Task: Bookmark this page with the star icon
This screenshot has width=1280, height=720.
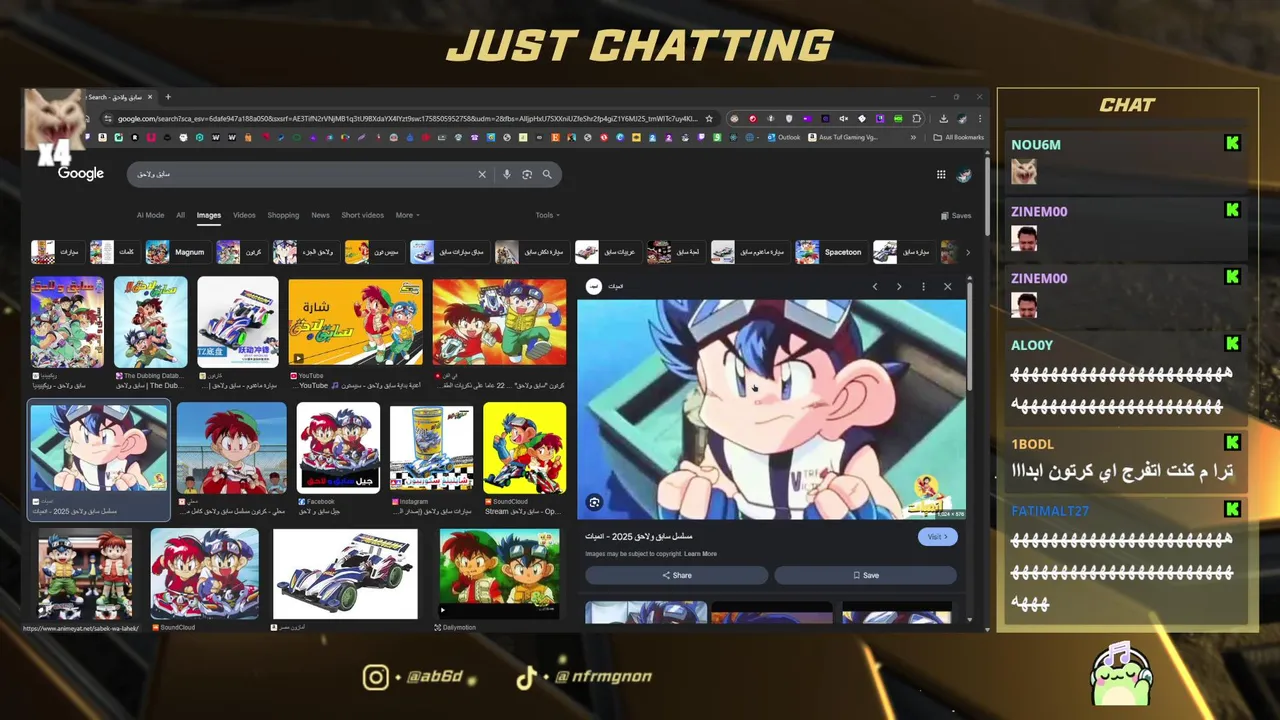Action: (709, 118)
